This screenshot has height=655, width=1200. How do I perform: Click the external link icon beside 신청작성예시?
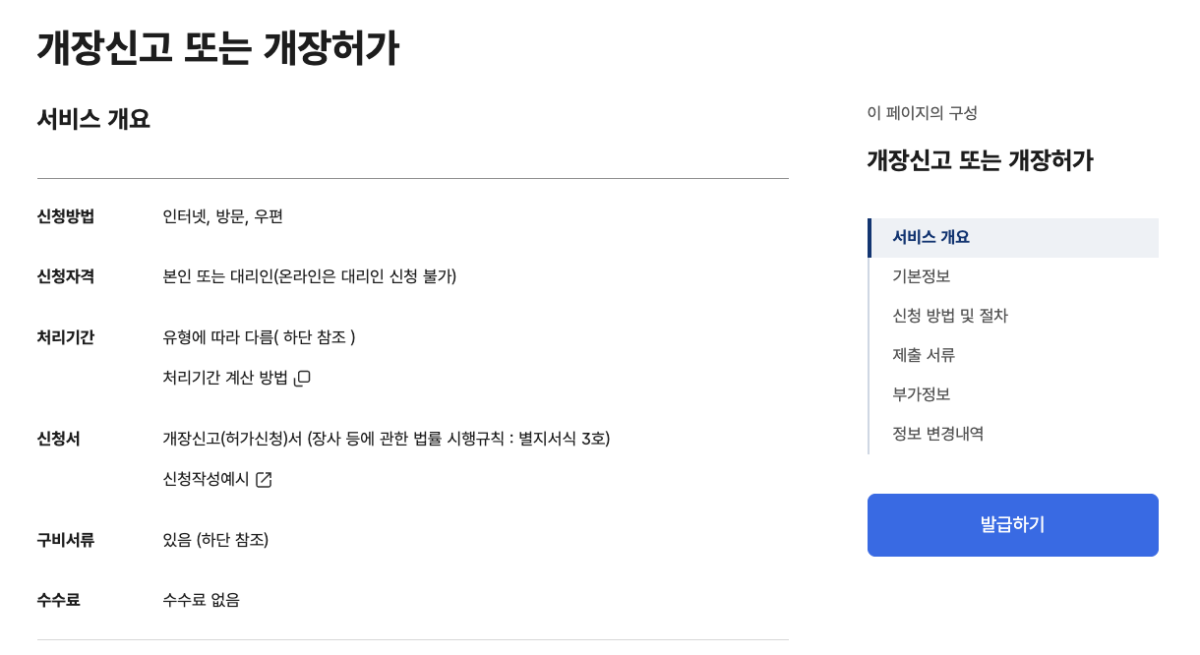pyautogui.click(x=263, y=480)
